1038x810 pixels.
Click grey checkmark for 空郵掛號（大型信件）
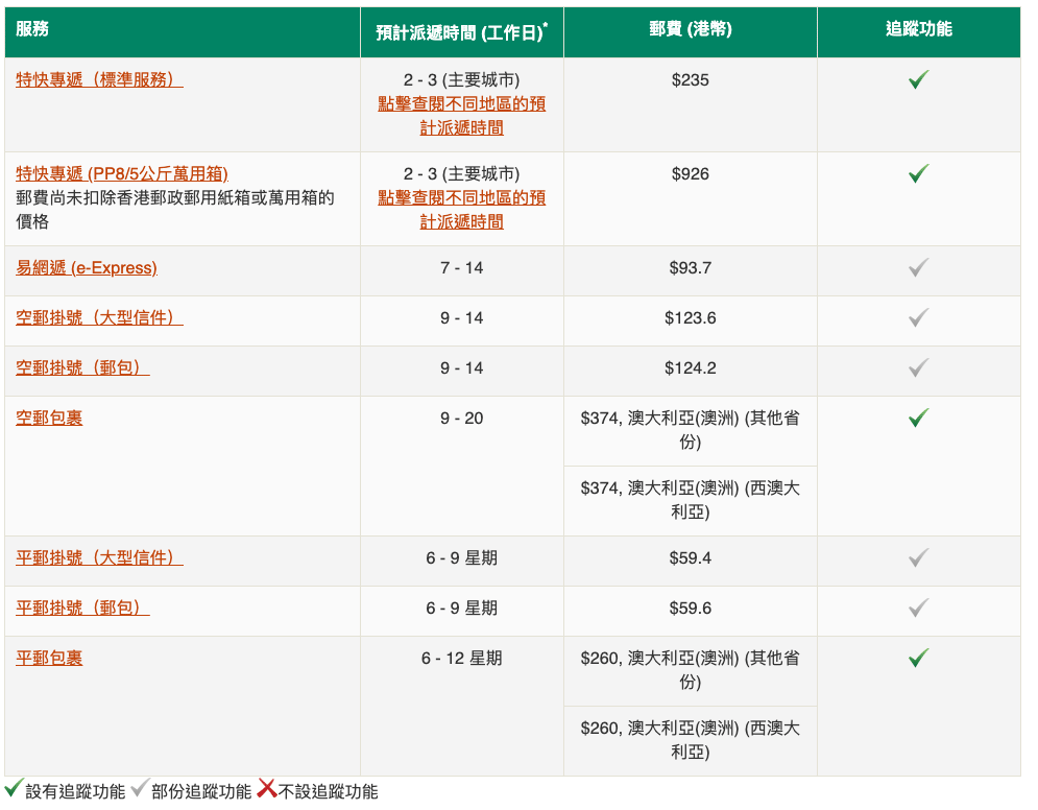click(x=918, y=318)
